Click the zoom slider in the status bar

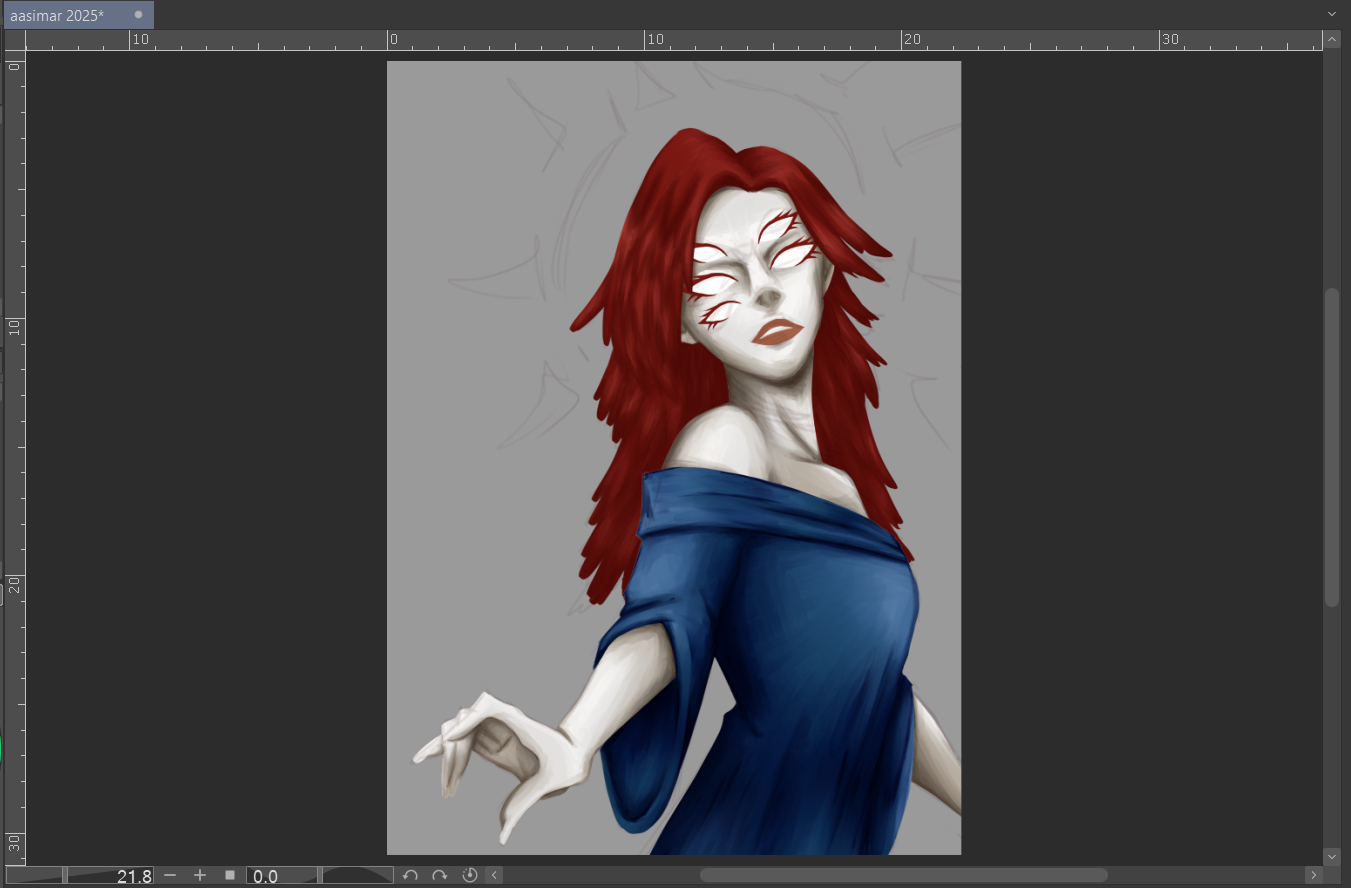click(35, 876)
